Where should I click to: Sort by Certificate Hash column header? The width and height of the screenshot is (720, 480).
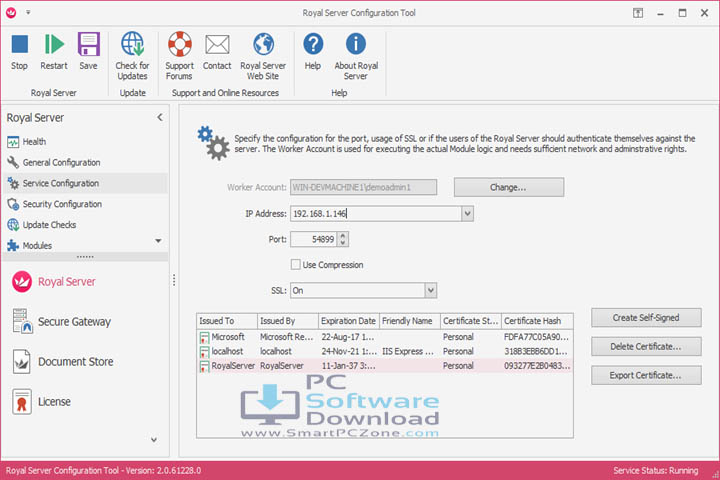[537, 321]
